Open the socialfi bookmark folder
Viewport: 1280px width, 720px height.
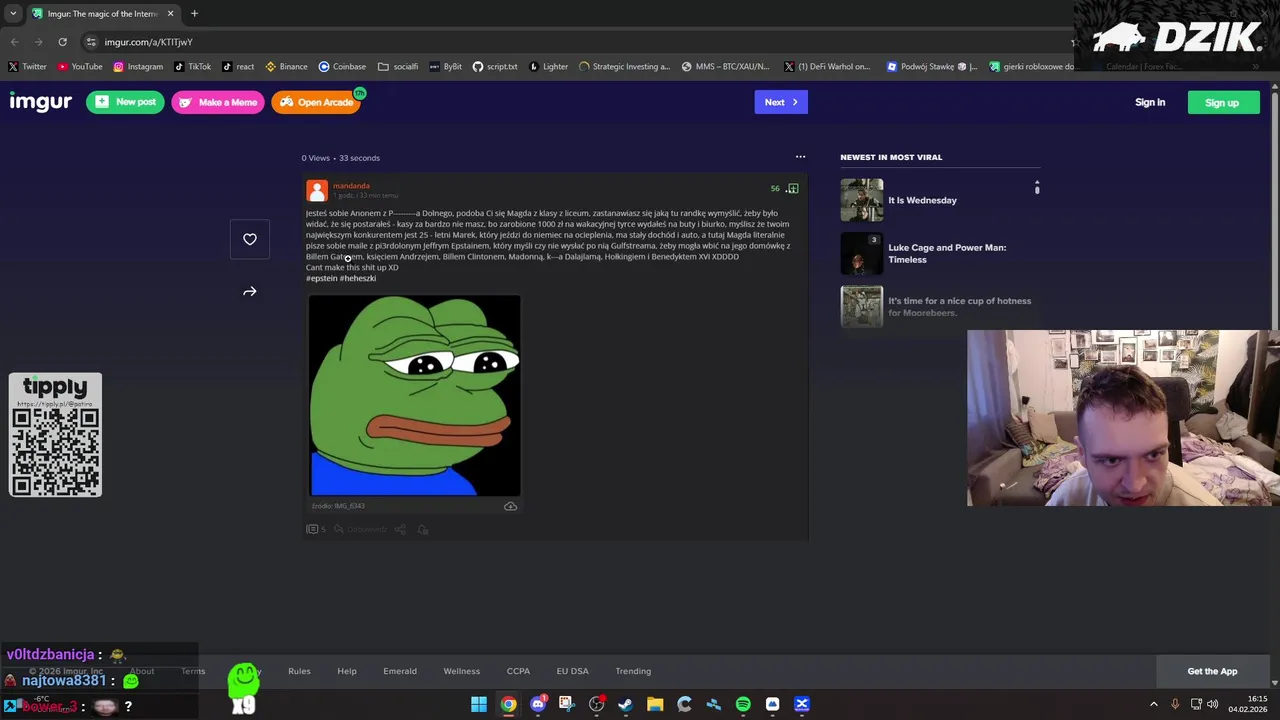[x=398, y=67]
